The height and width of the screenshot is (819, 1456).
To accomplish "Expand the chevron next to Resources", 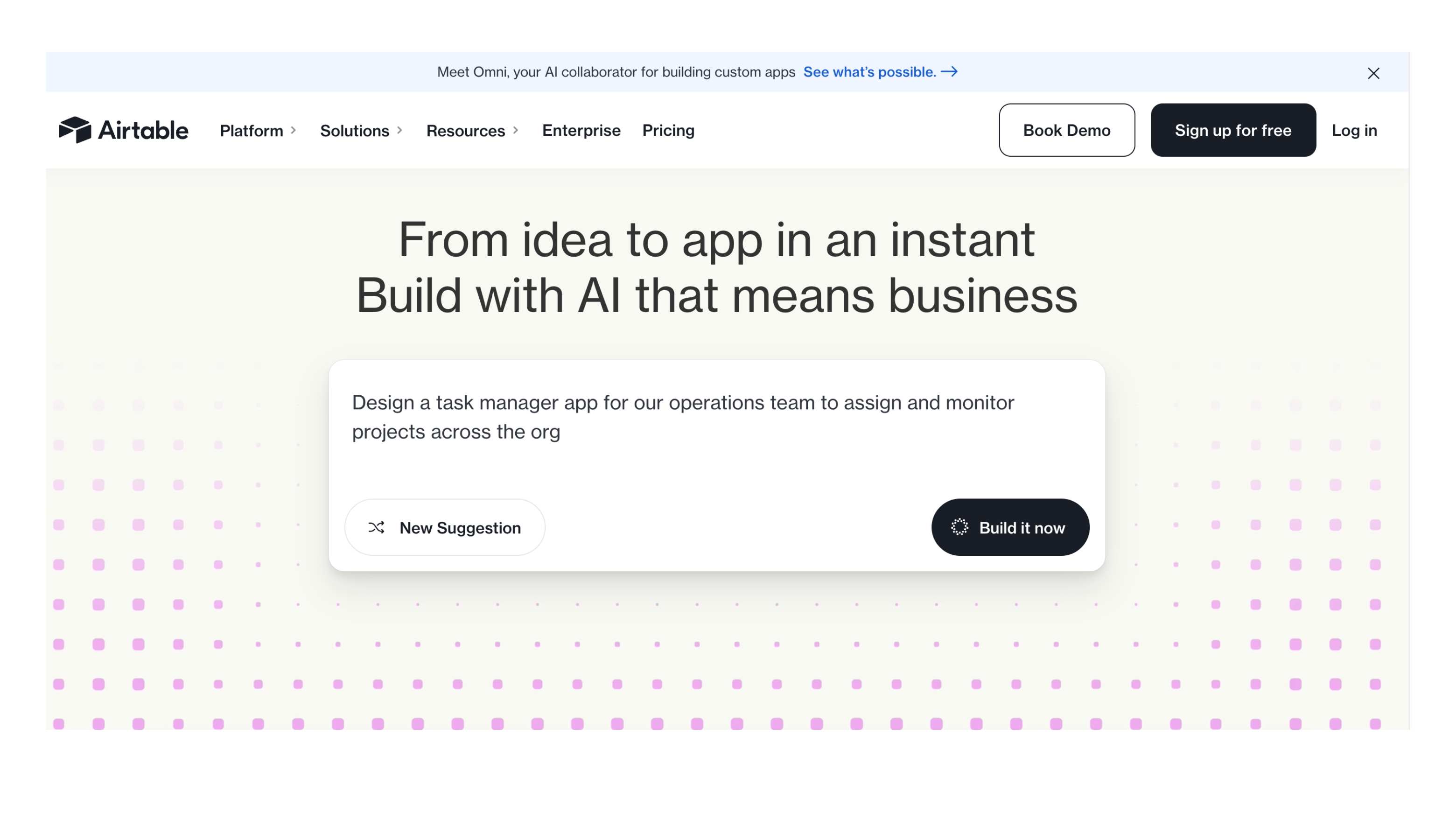I will click(x=516, y=130).
